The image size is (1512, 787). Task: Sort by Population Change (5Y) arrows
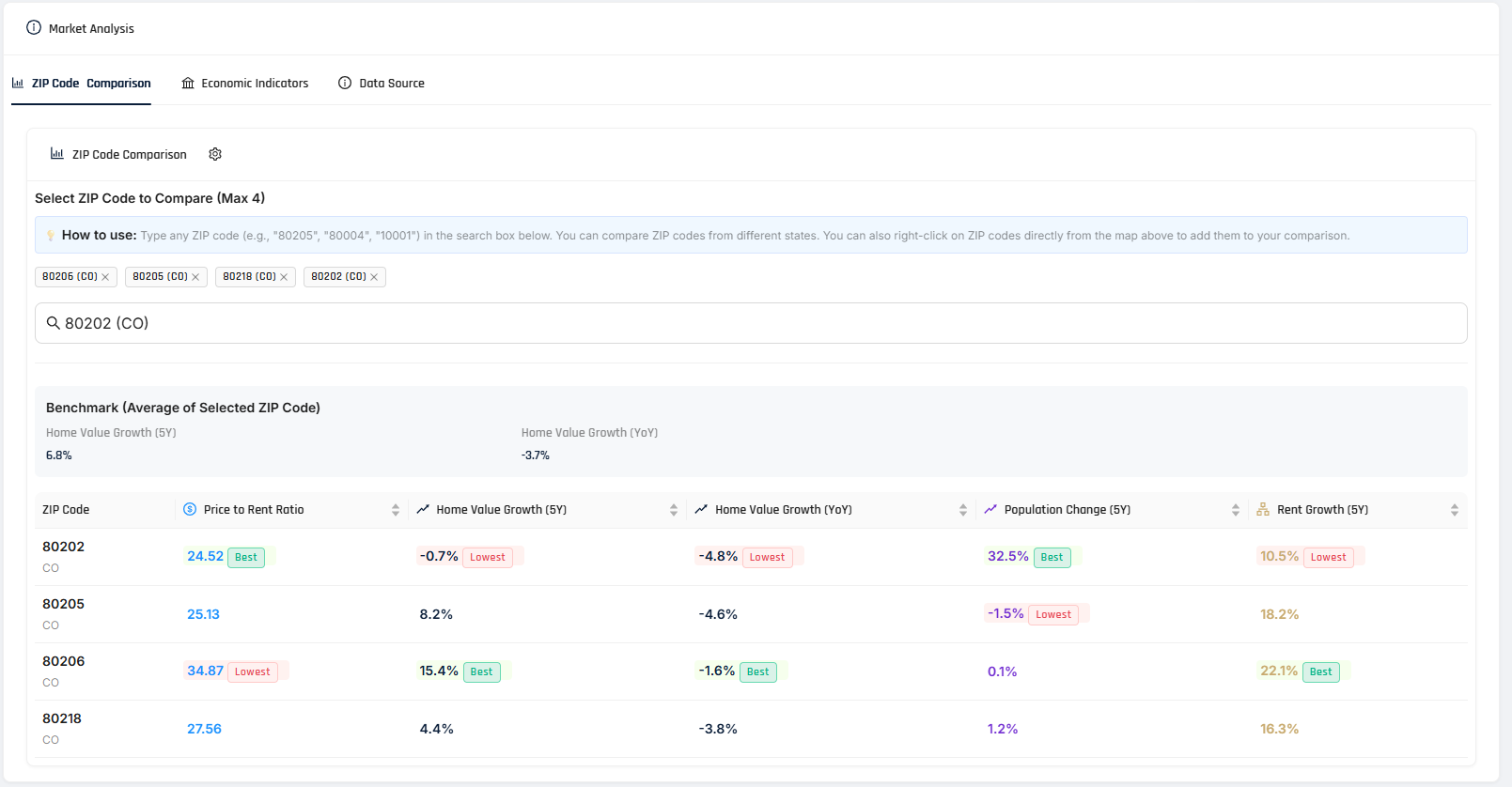click(1236, 510)
